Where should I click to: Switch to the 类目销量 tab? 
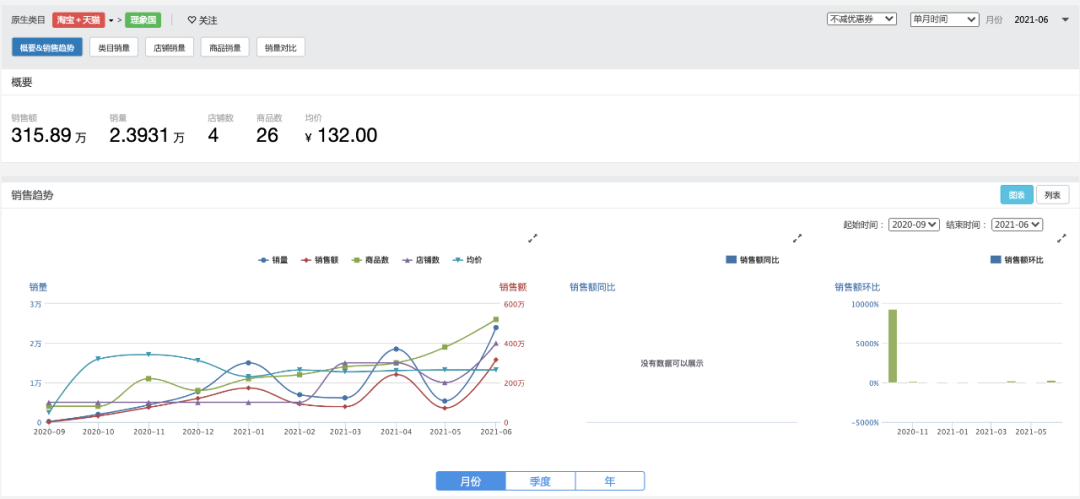click(x=114, y=48)
